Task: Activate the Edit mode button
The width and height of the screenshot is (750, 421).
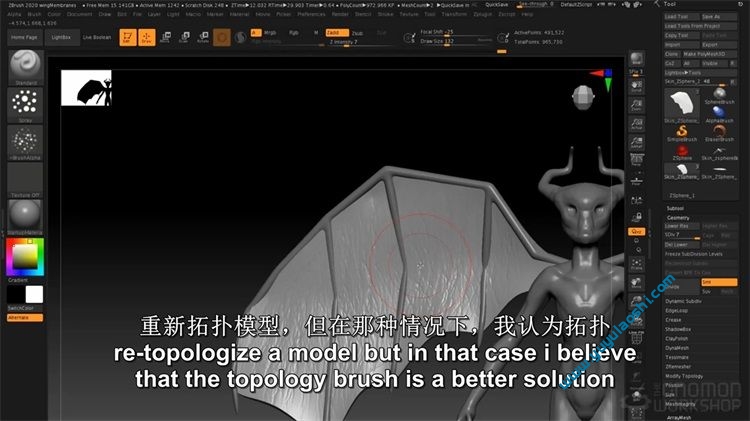Action: [x=128, y=37]
